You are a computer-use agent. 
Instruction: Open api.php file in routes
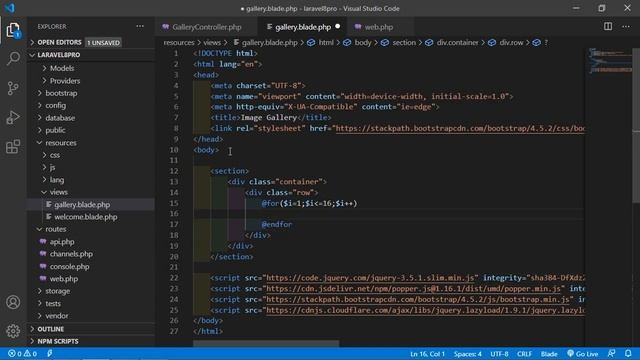tap(62, 242)
